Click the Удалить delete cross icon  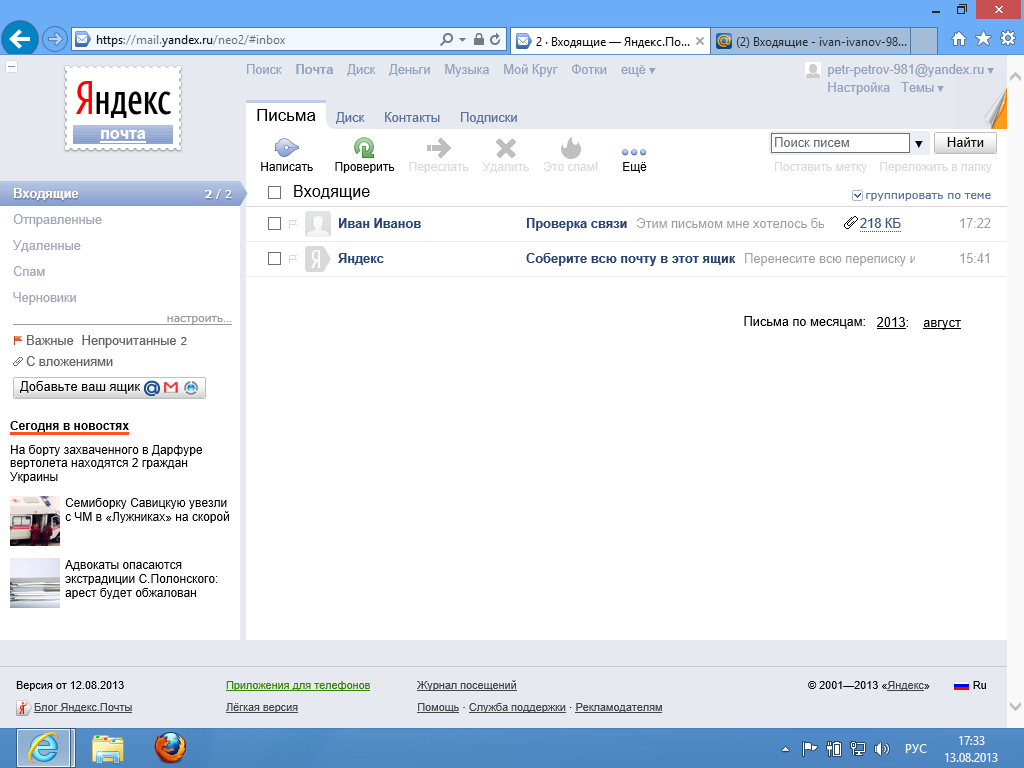(x=505, y=148)
